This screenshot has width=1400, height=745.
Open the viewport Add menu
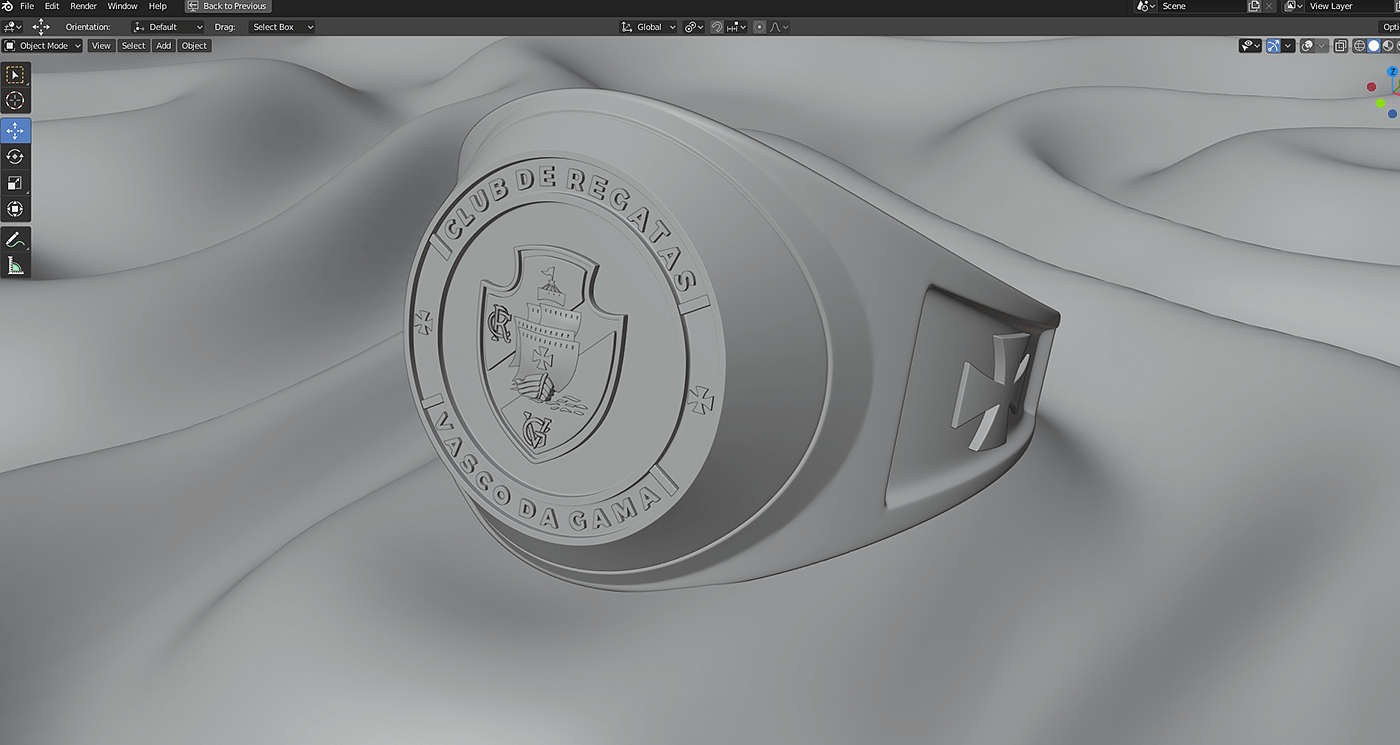coord(163,45)
